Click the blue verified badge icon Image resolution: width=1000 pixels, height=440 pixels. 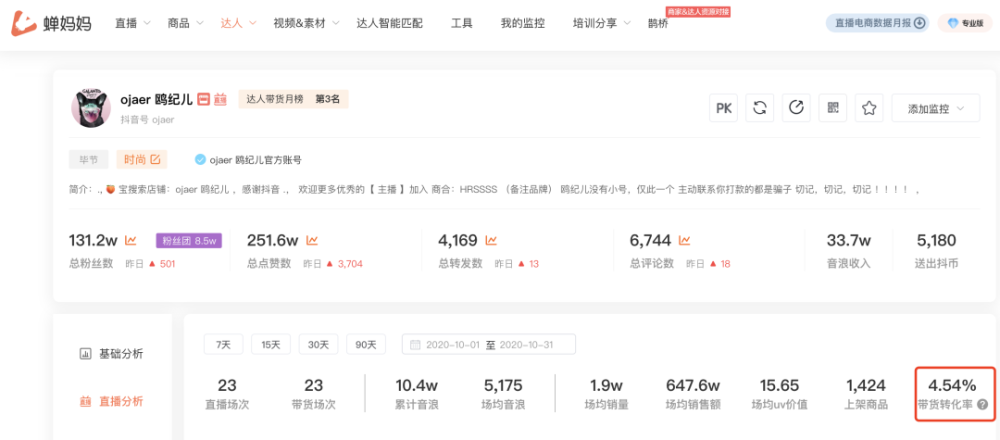tap(200, 159)
